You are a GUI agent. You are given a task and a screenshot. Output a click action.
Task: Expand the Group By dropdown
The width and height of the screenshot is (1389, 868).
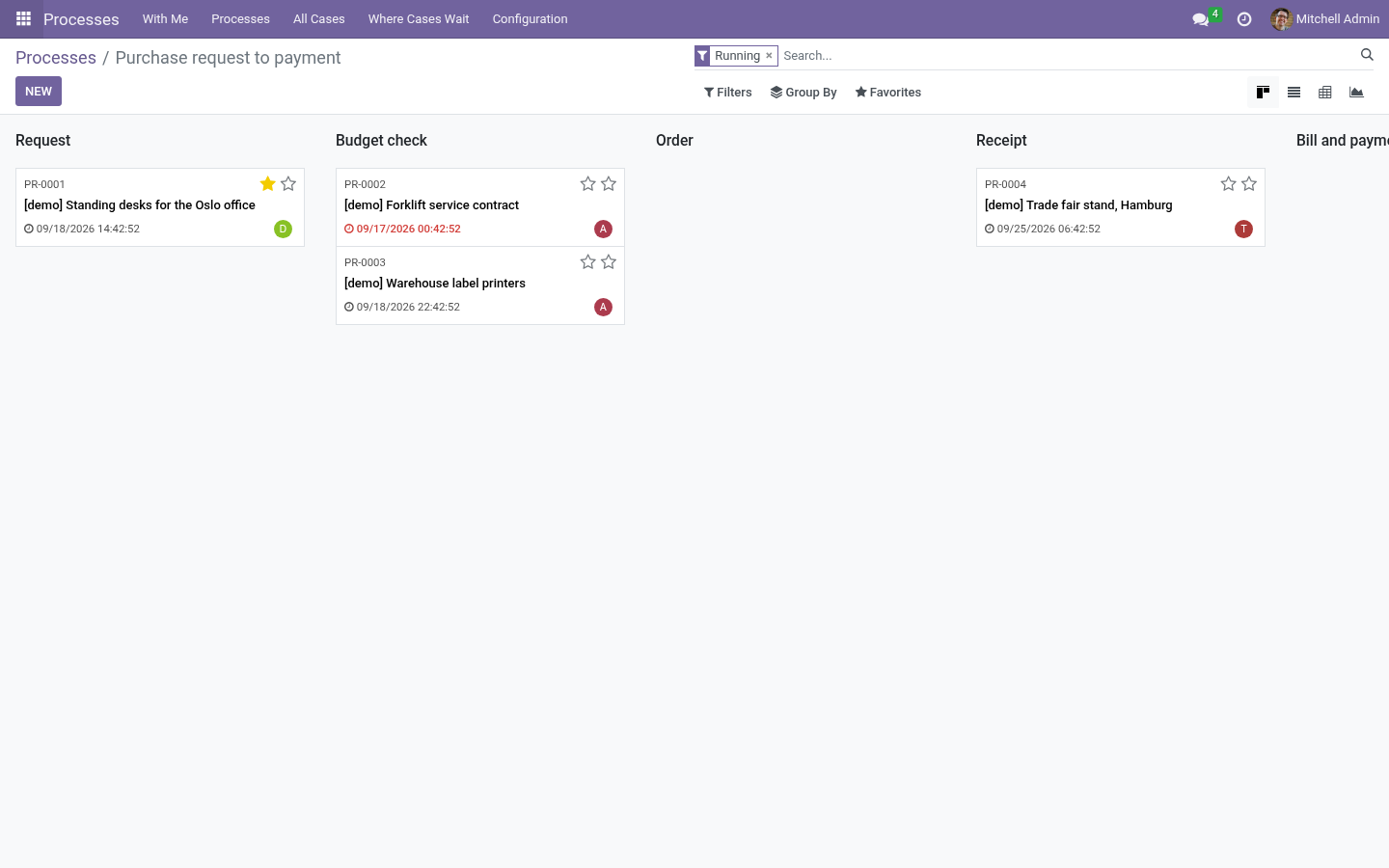point(803,93)
